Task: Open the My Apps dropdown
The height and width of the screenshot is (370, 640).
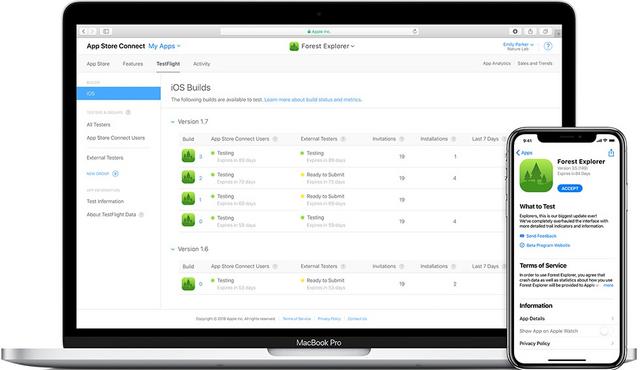Action: coord(164,46)
